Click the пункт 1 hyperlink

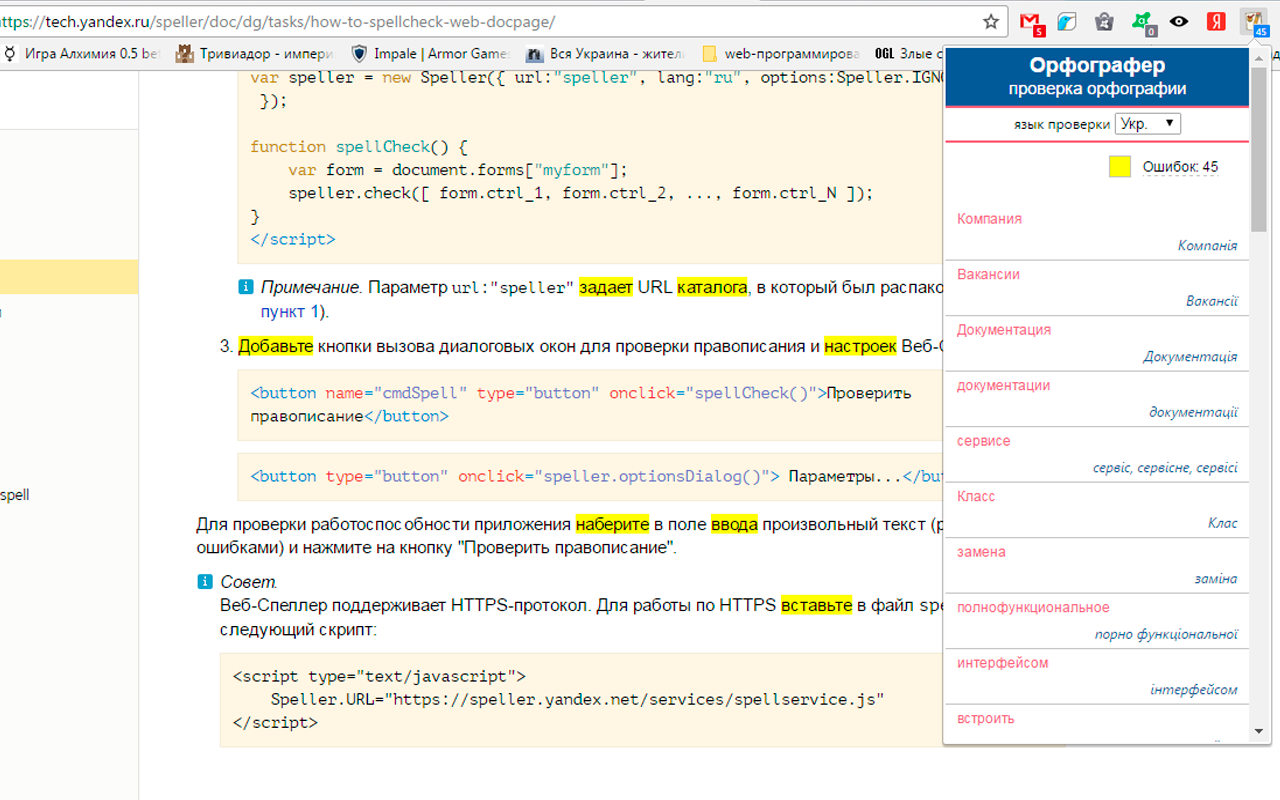click(x=289, y=312)
